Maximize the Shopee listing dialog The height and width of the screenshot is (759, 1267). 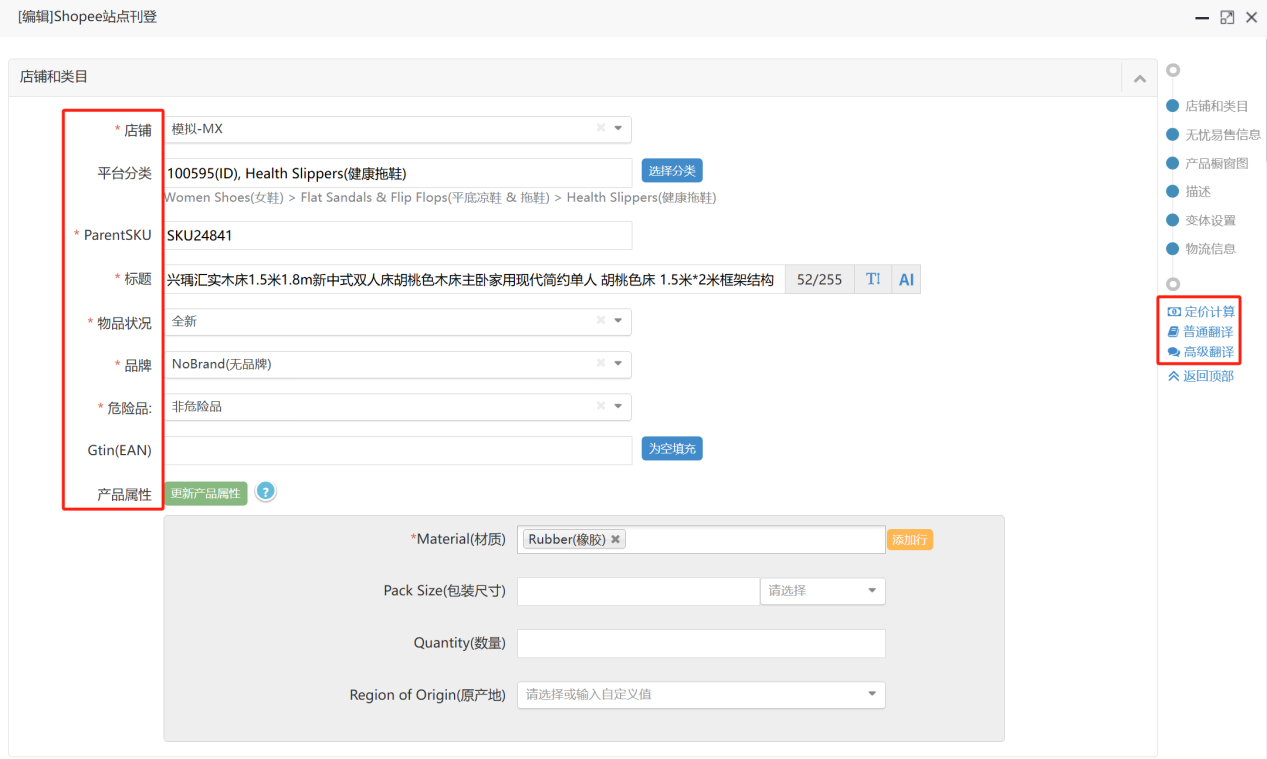click(1227, 17)
